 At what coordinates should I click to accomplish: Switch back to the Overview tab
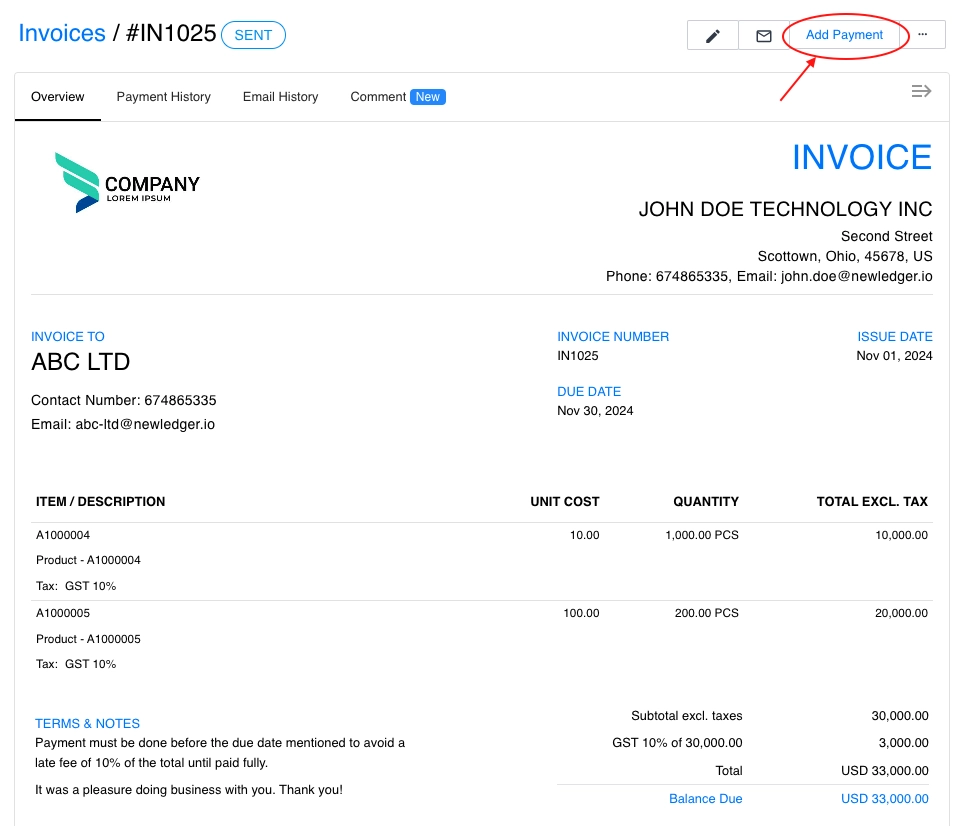[57, 96]
